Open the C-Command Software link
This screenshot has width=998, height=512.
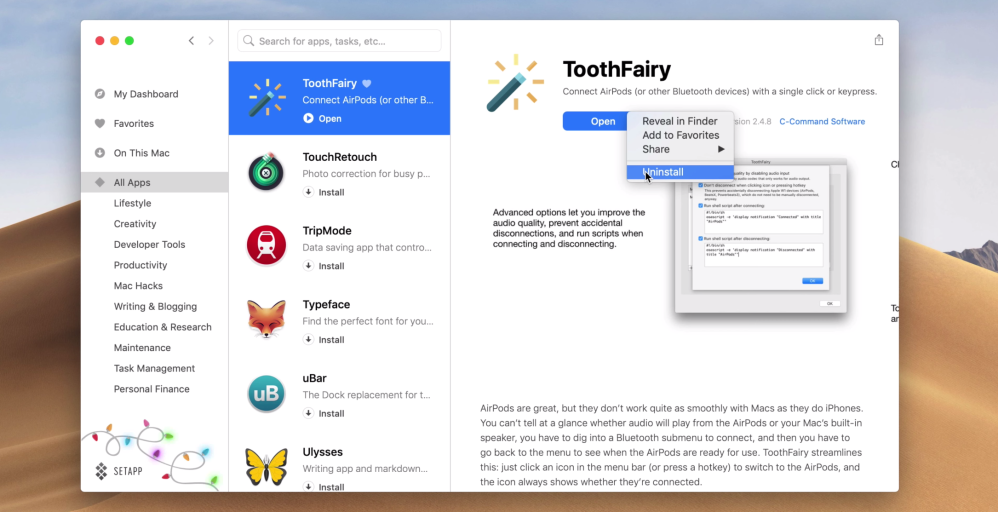822,122
